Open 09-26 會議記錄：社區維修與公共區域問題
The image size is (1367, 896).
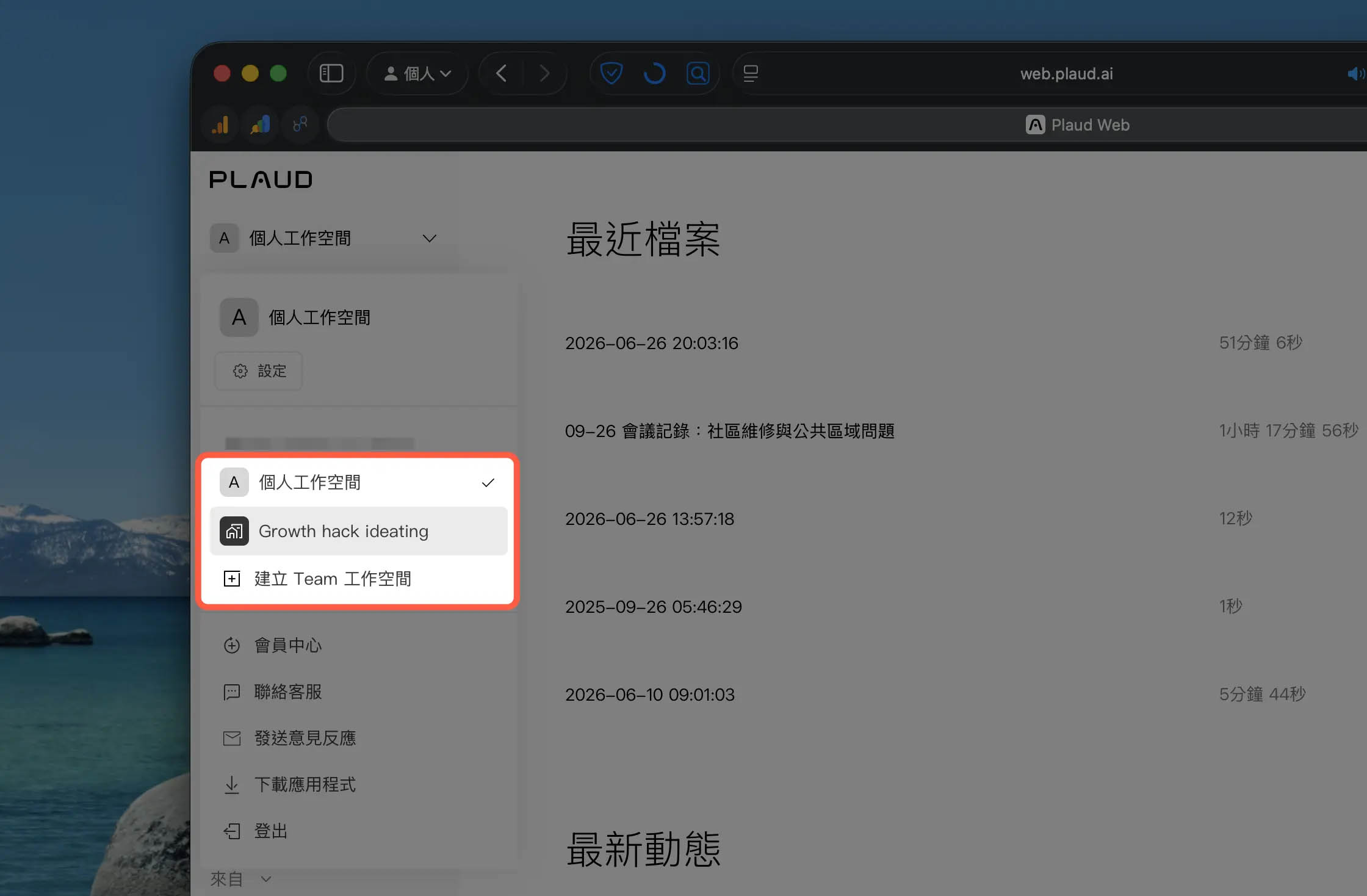point(730,431)
